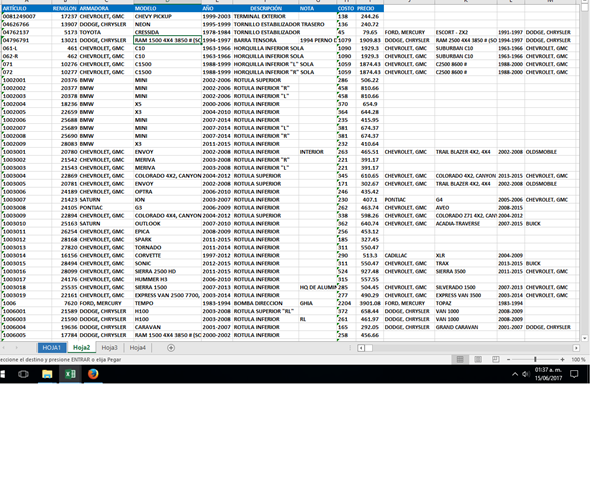Click the horizontal scrollbar left arrow
The width and height of the screenshot is (600, 480).
click(361, 348)
